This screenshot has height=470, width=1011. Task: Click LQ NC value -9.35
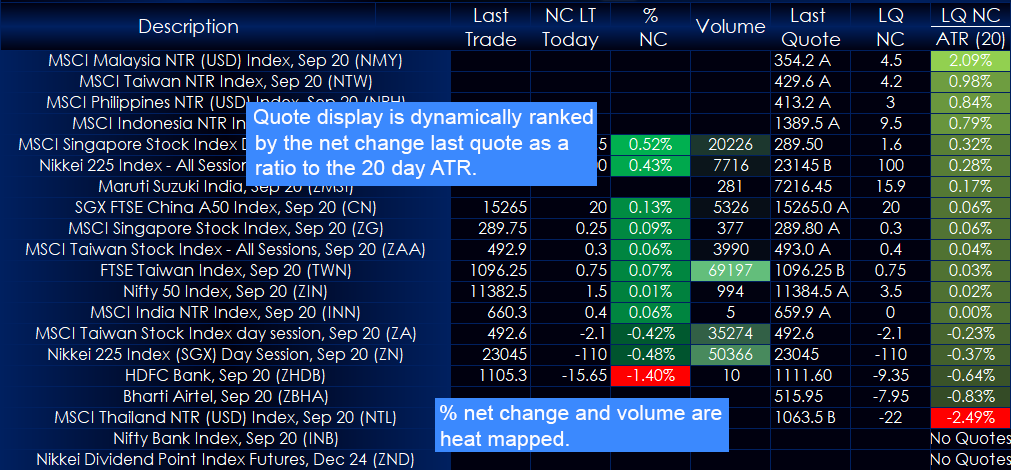(x=890, y=375)
